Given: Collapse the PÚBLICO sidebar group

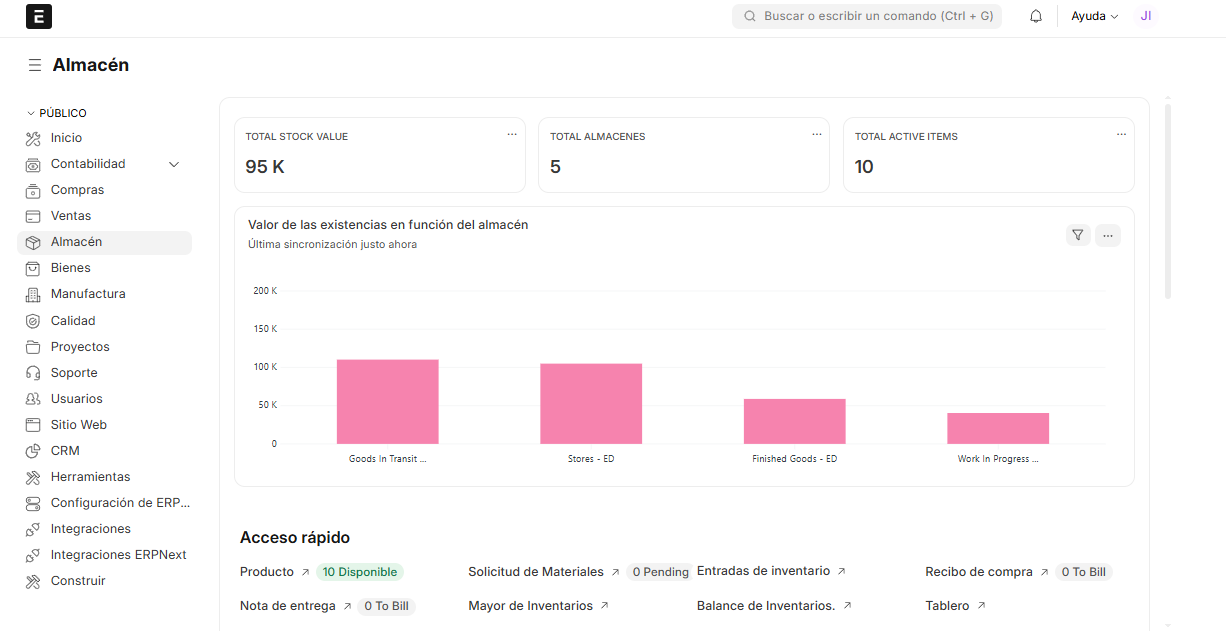Looking at the screenshot, I should click(x=31, y=114).
